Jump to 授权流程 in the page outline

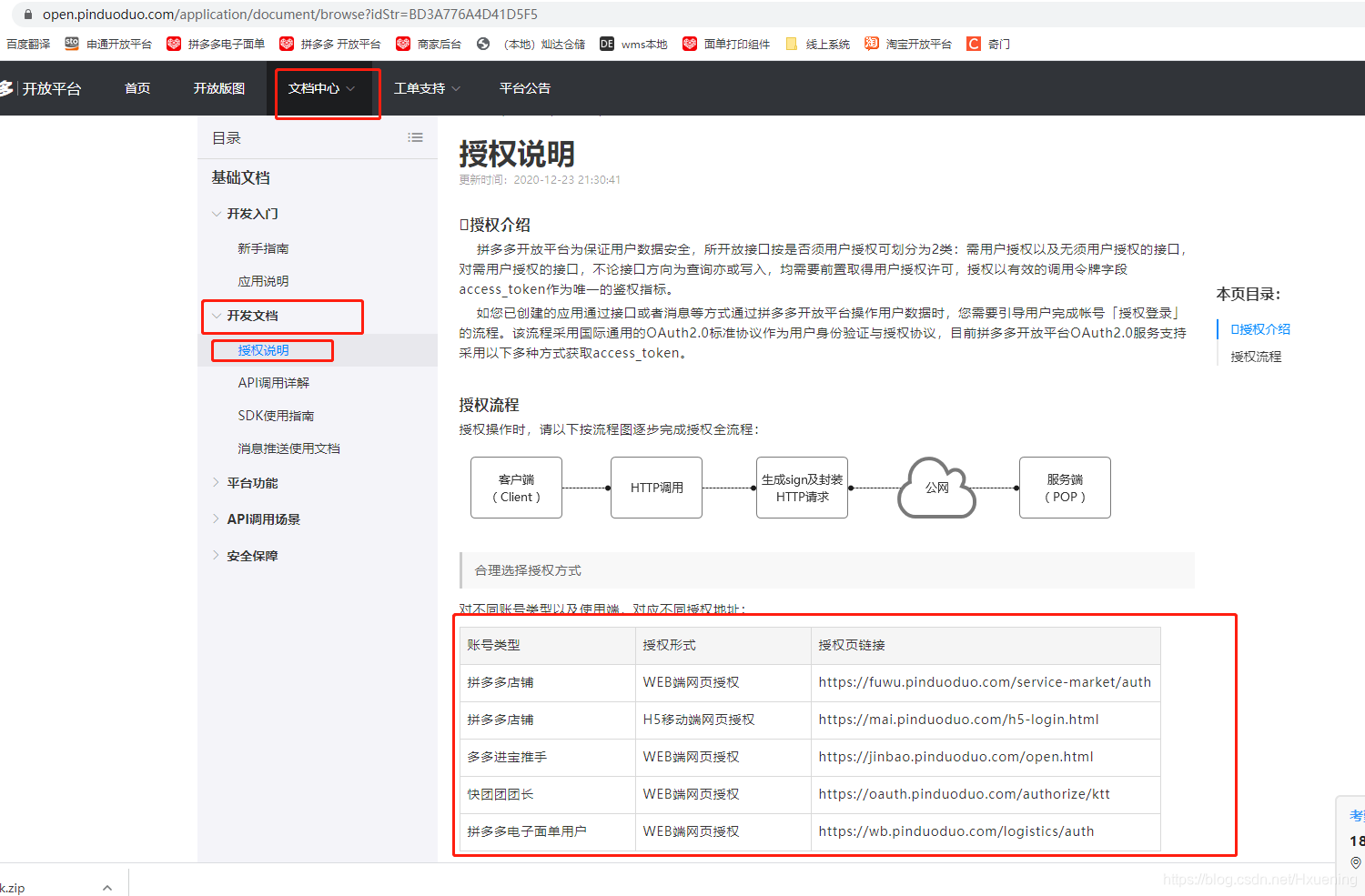pos(1256,357)
